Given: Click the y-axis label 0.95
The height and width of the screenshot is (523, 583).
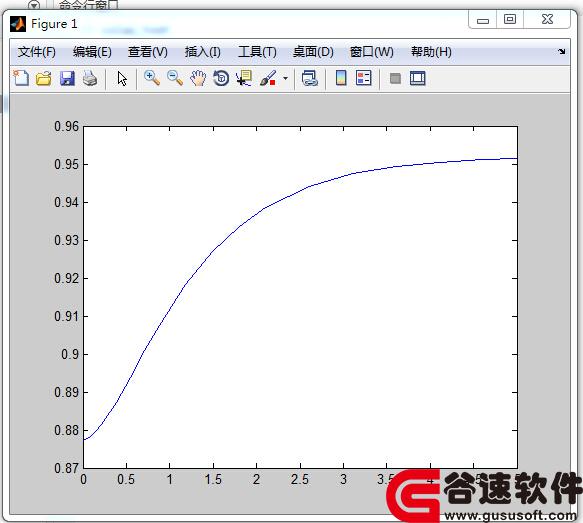Looking at the screenshot, I should (67, 164).
